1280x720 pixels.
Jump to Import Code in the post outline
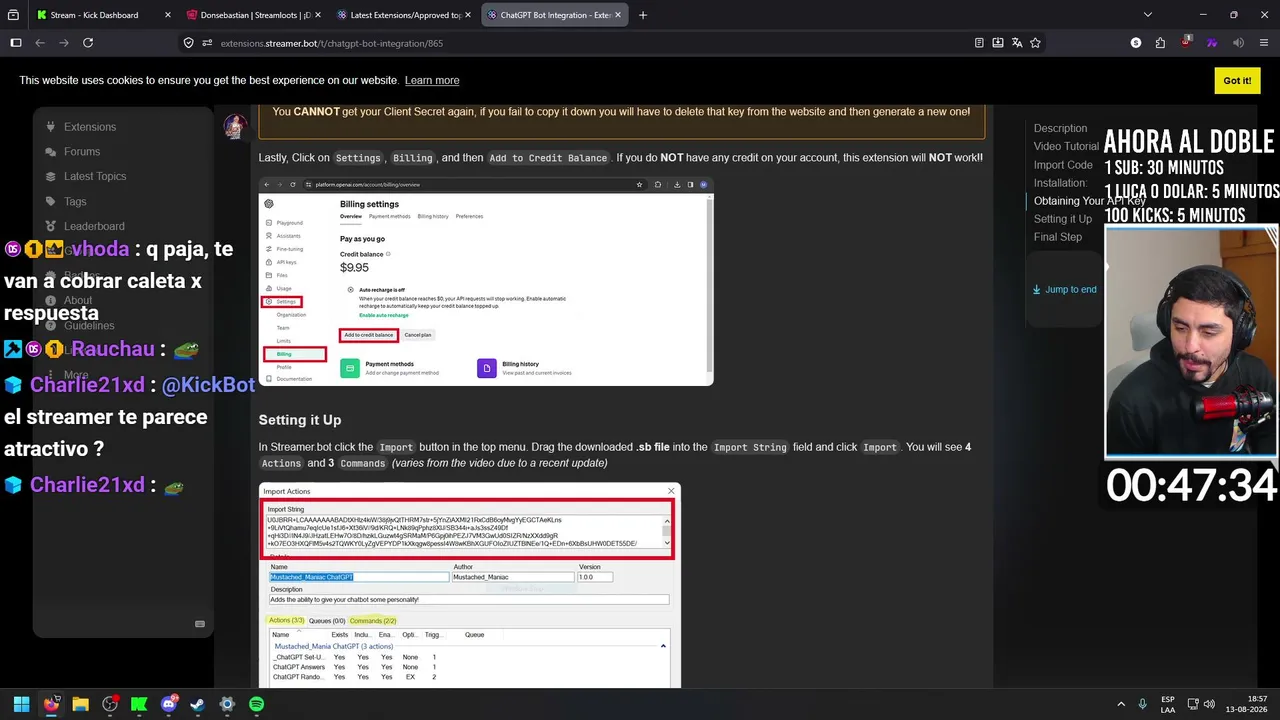click(1063, 165)
